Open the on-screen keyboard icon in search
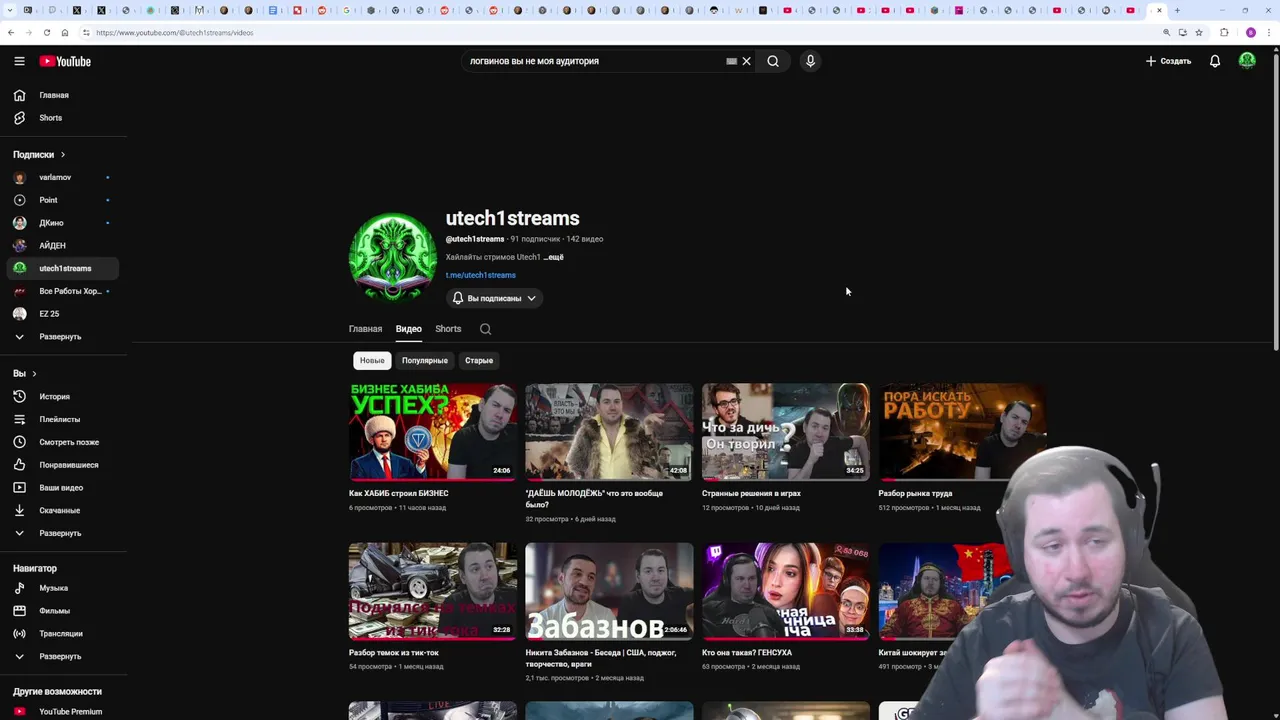Screen dimensions: 1280x720 (731, 61)
